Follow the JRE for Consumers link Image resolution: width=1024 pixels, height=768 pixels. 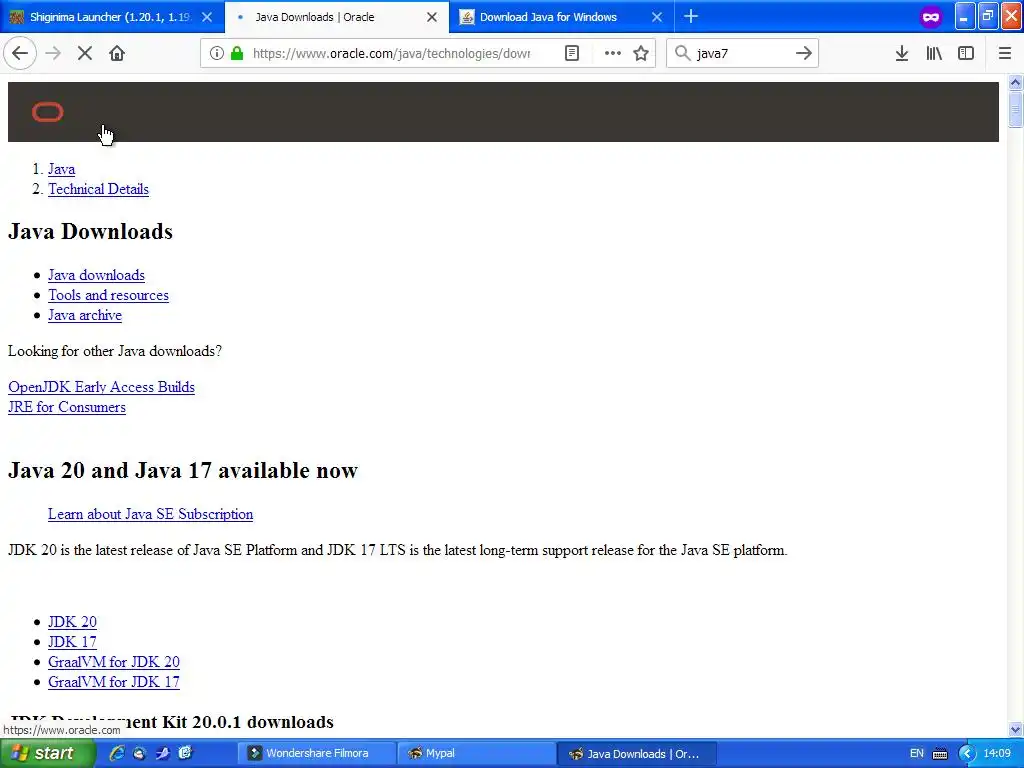tap(67, 408)
